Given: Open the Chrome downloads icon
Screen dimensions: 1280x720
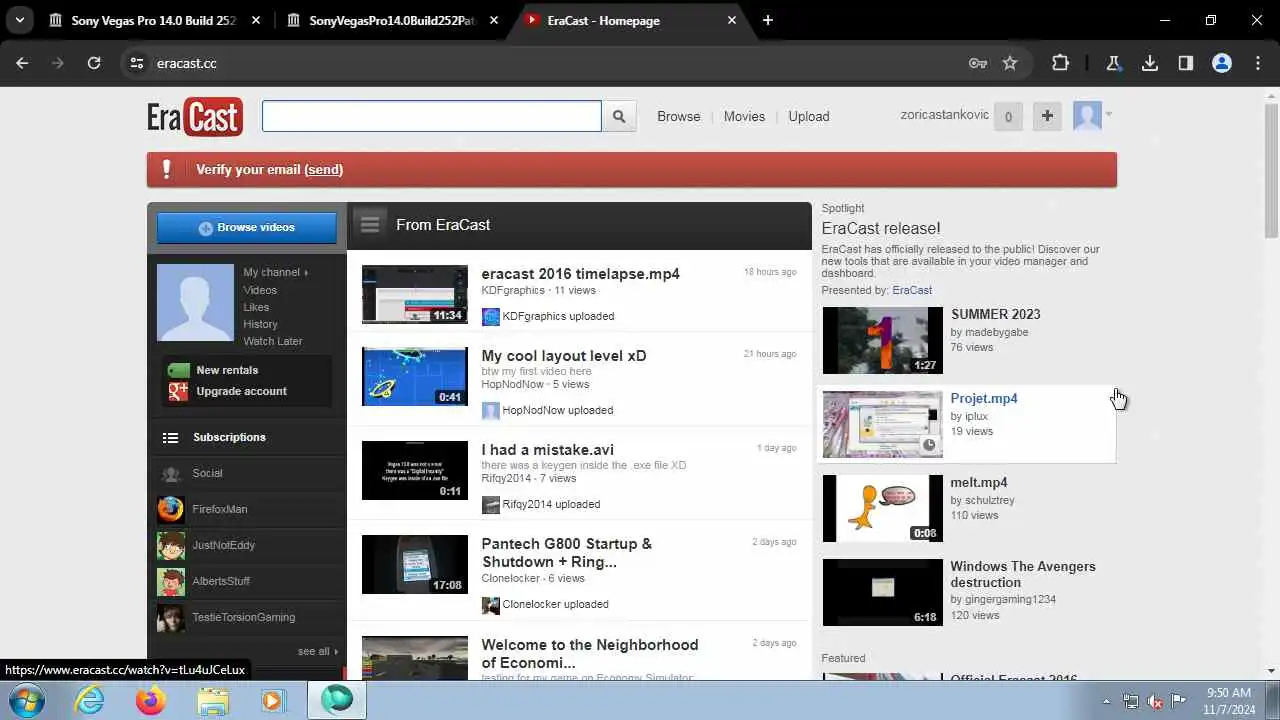Looking at the screenshot, I should coord(1150,63).
